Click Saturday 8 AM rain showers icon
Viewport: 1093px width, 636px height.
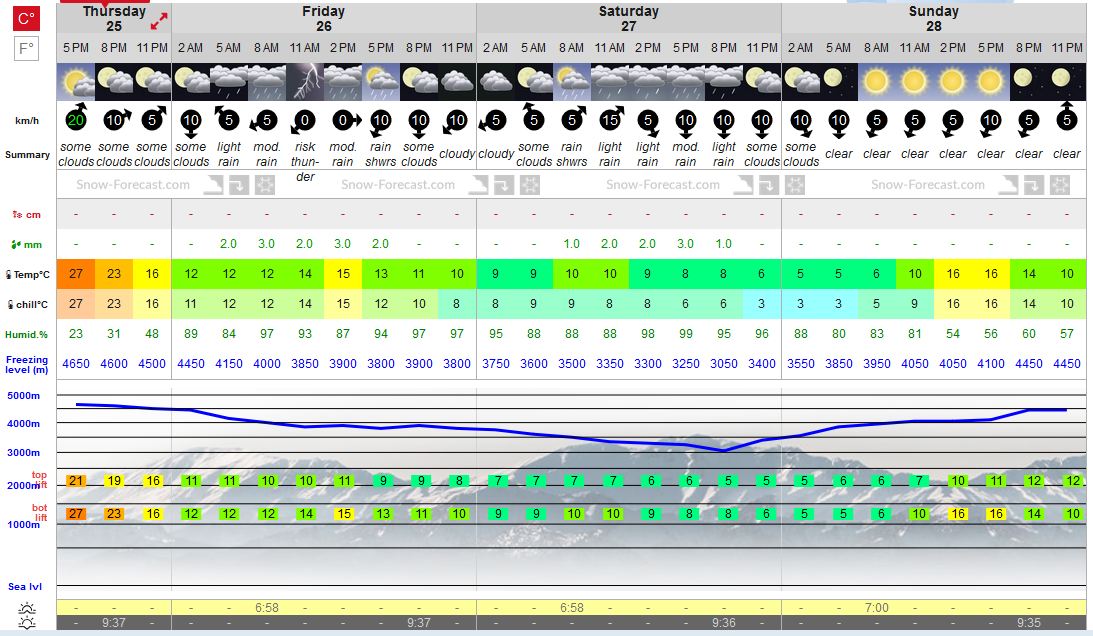click(572, 82)
